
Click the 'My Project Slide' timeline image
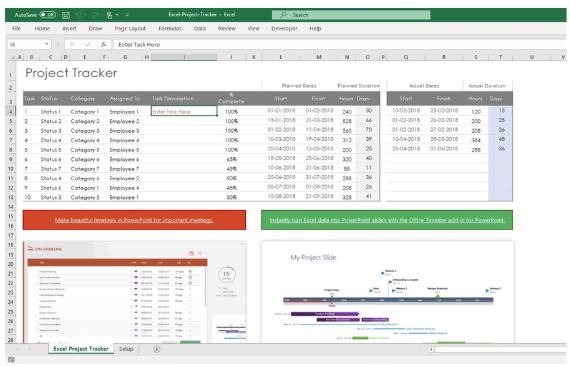tap(388, 292)
